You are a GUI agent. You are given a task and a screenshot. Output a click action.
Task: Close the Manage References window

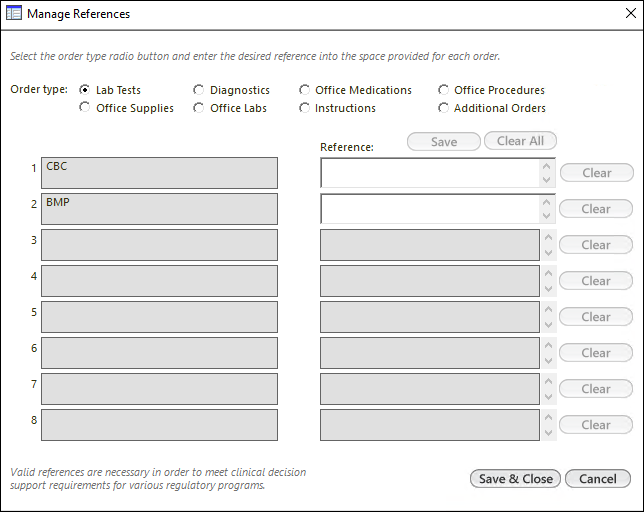click(x=630, y=13)
